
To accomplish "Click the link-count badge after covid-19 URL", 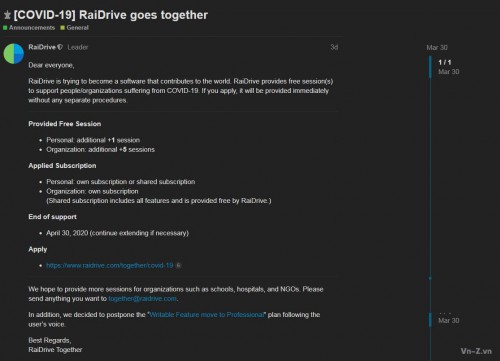I will tap(178, 265).
